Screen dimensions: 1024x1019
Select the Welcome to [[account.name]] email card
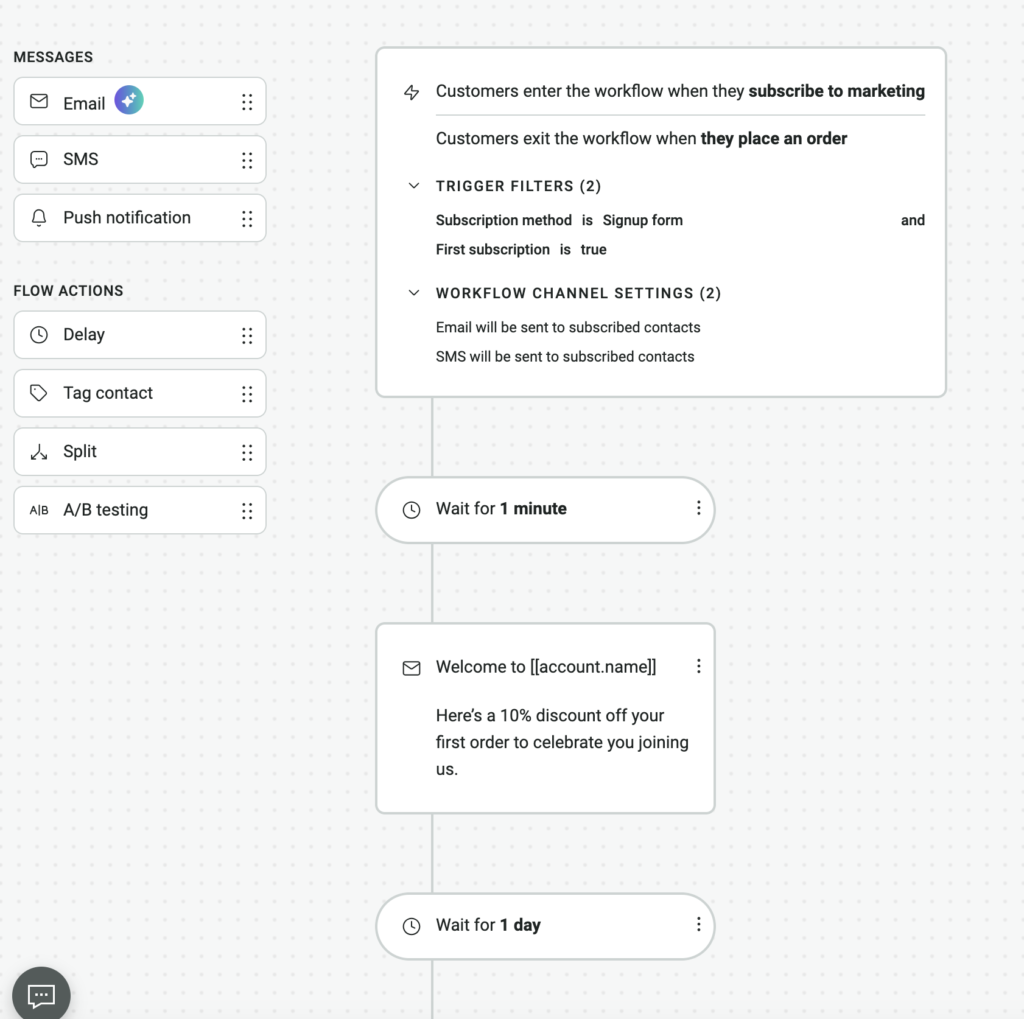[545, 730]
